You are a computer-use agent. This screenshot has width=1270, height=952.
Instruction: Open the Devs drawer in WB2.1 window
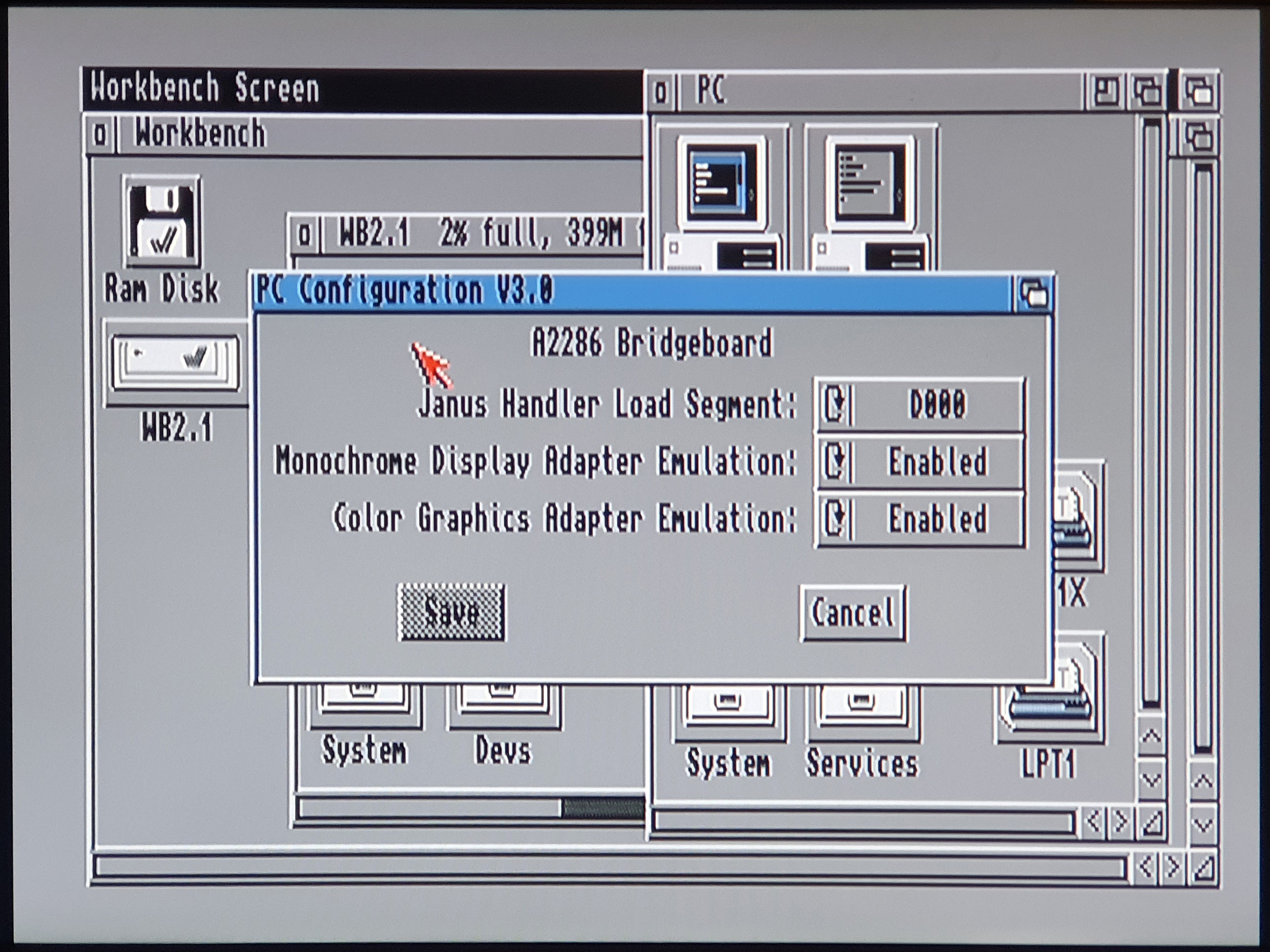[x=503, y=707]
